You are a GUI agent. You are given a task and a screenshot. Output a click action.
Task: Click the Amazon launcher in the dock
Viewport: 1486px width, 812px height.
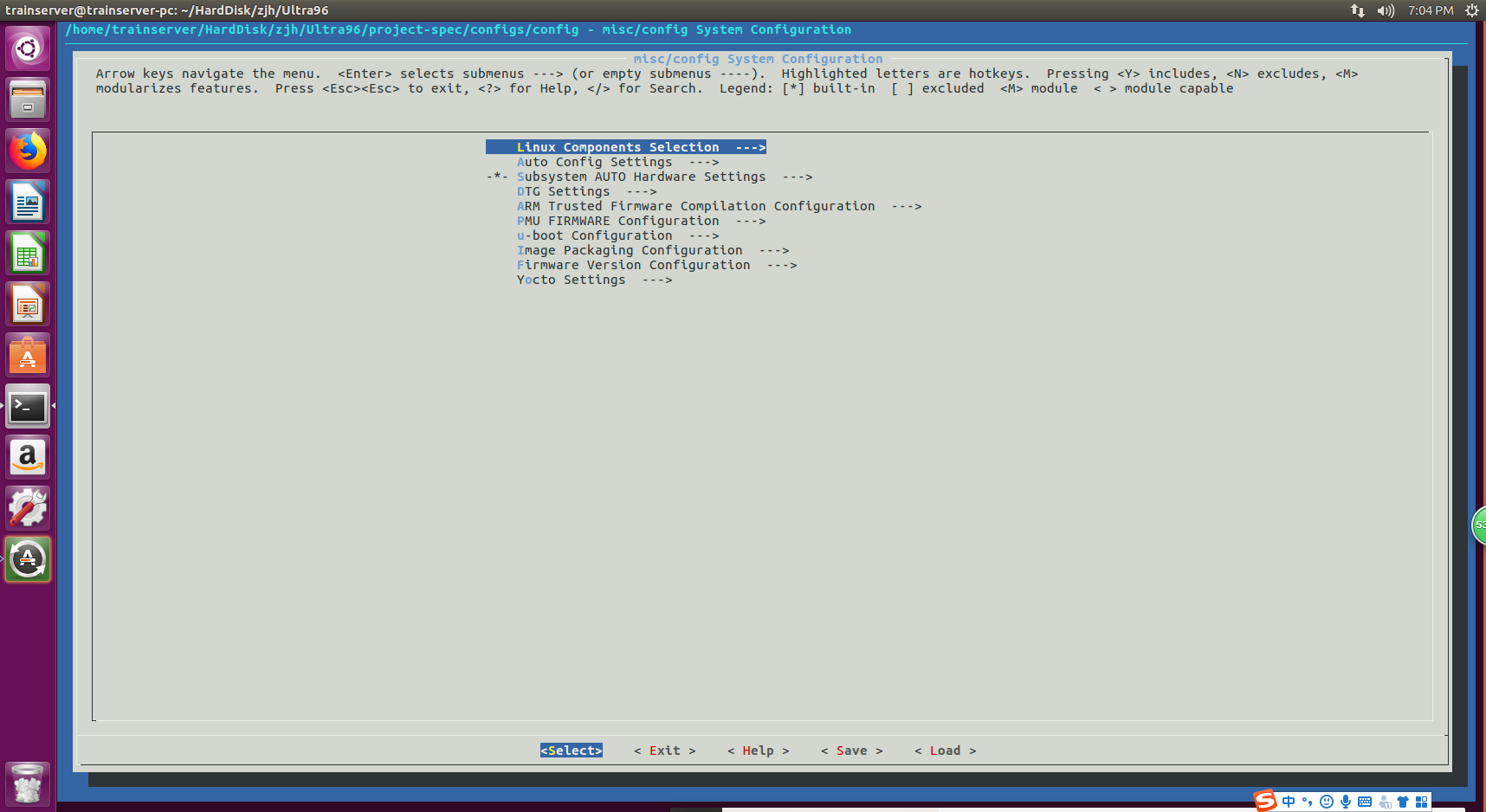tap(27, 457)
